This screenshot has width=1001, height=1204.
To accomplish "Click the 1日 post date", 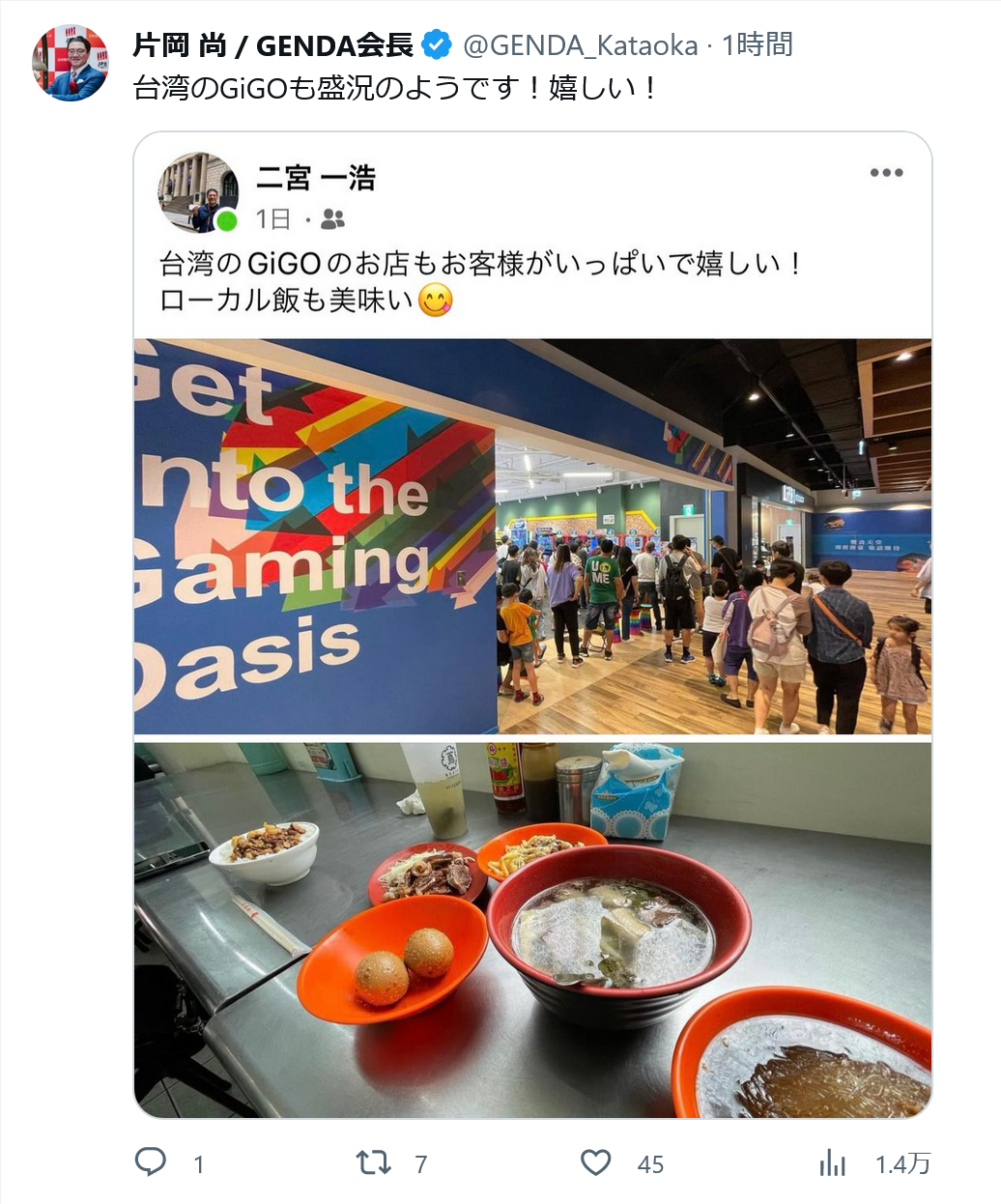I will (x=273, y=220).
